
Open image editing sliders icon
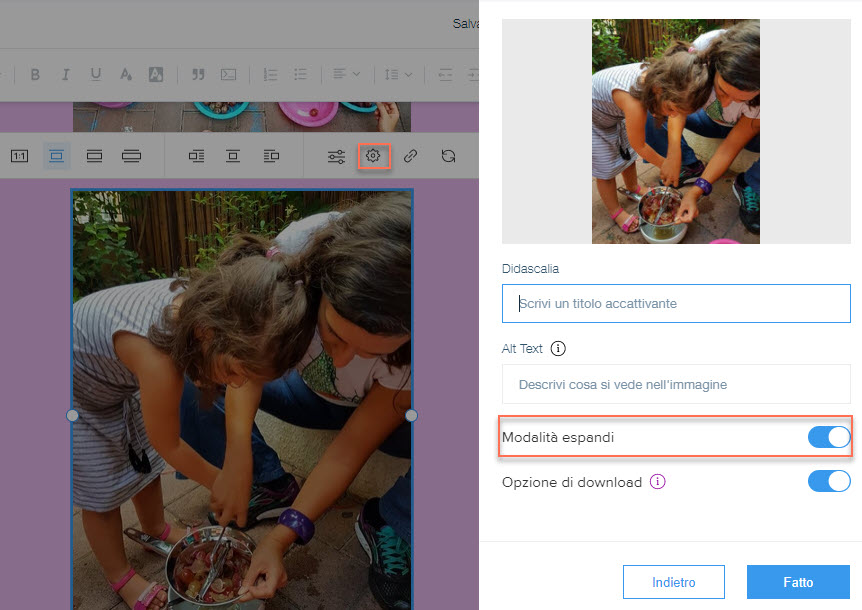[x=336, y=157]
